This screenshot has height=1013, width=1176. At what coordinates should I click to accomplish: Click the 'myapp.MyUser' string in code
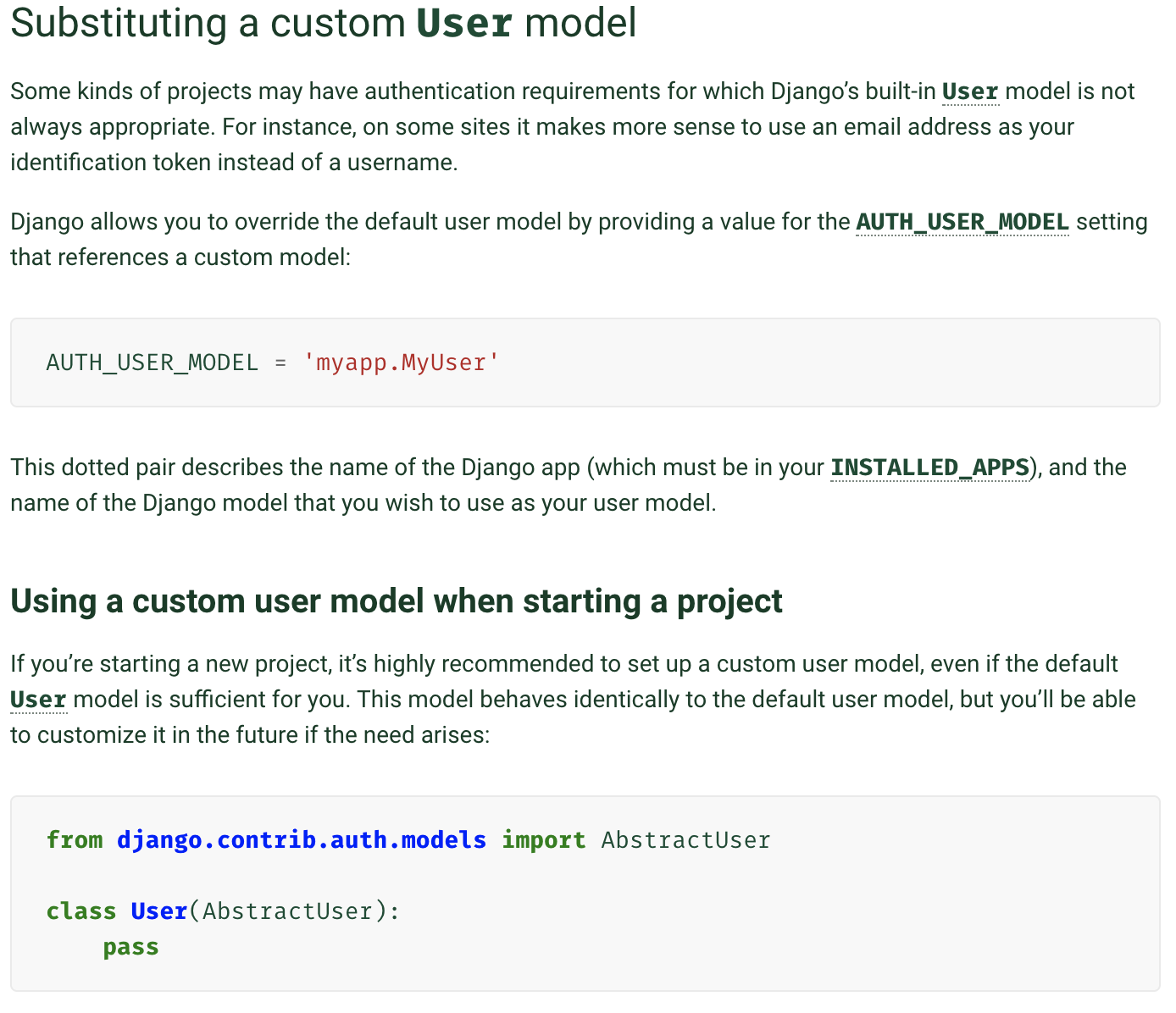point(402,363)
